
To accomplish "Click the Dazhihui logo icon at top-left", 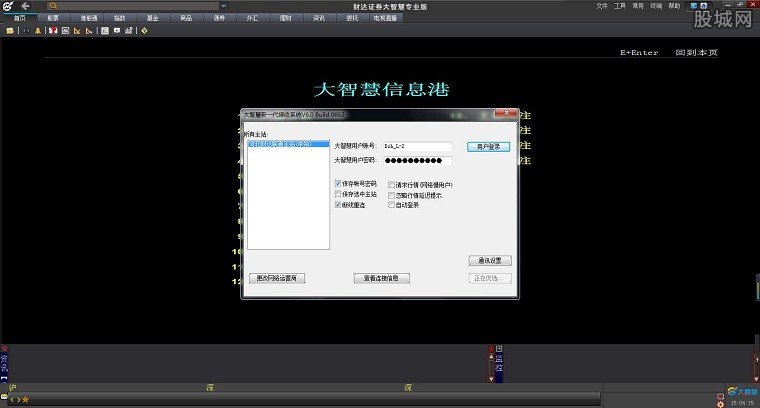I will 8,6.
